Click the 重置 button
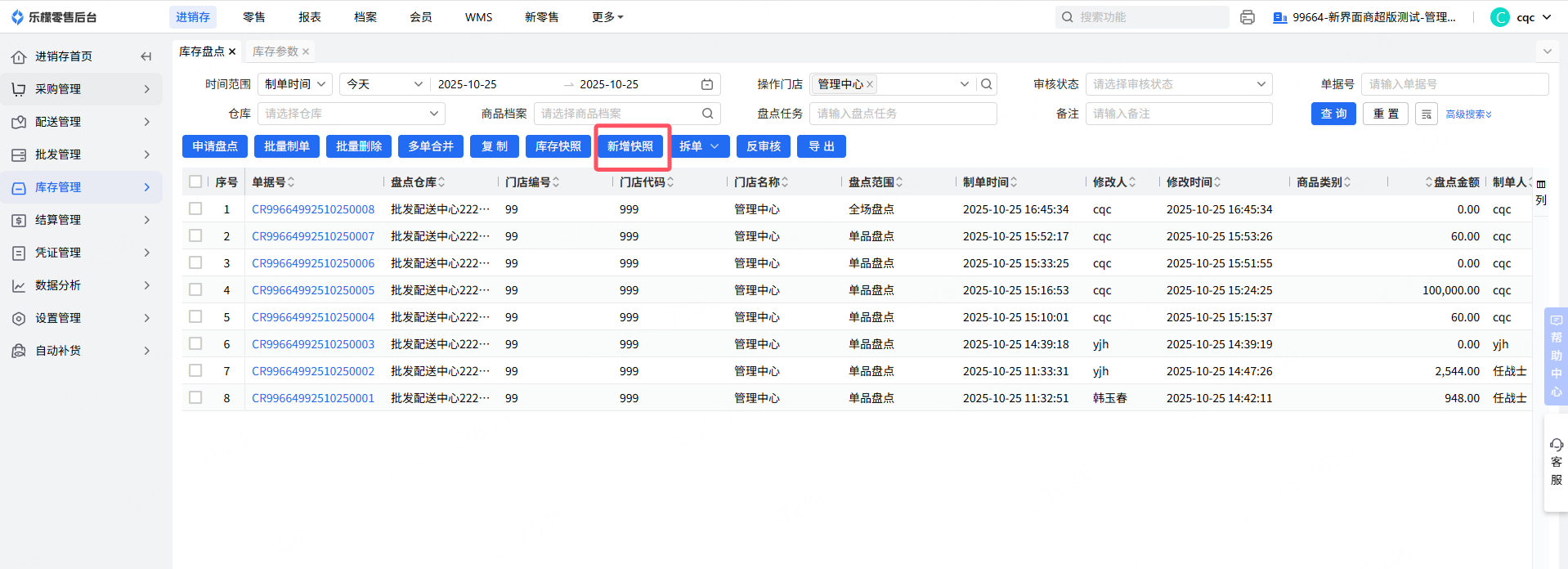 [x=1386, y=114]
